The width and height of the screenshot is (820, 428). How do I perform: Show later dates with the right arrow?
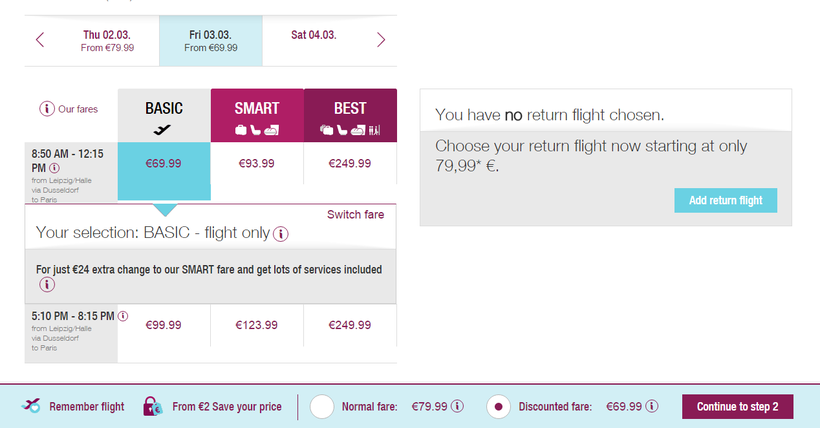click(x=381, y=40)
